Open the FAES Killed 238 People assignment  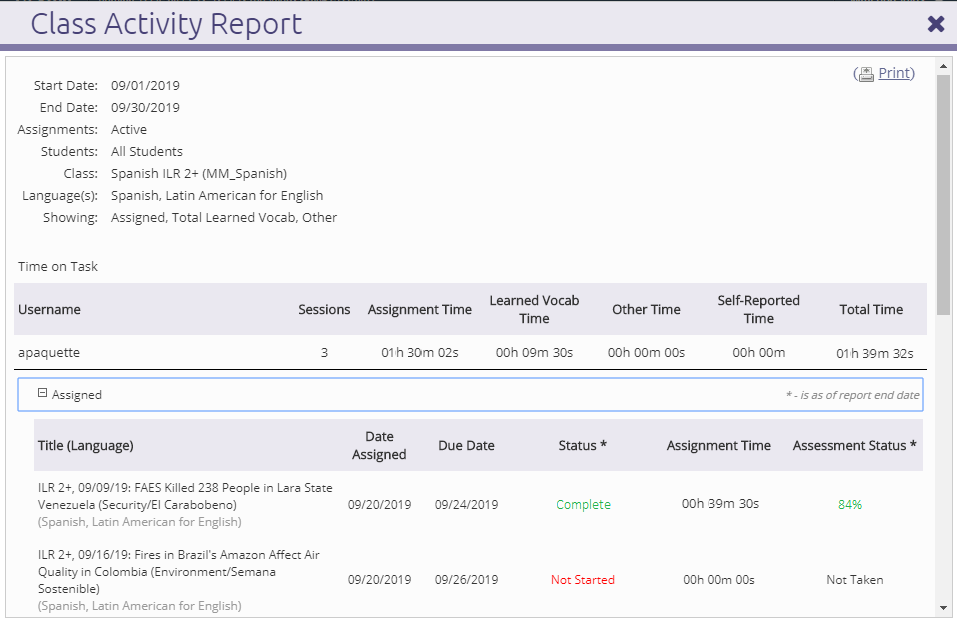[185, 496]
